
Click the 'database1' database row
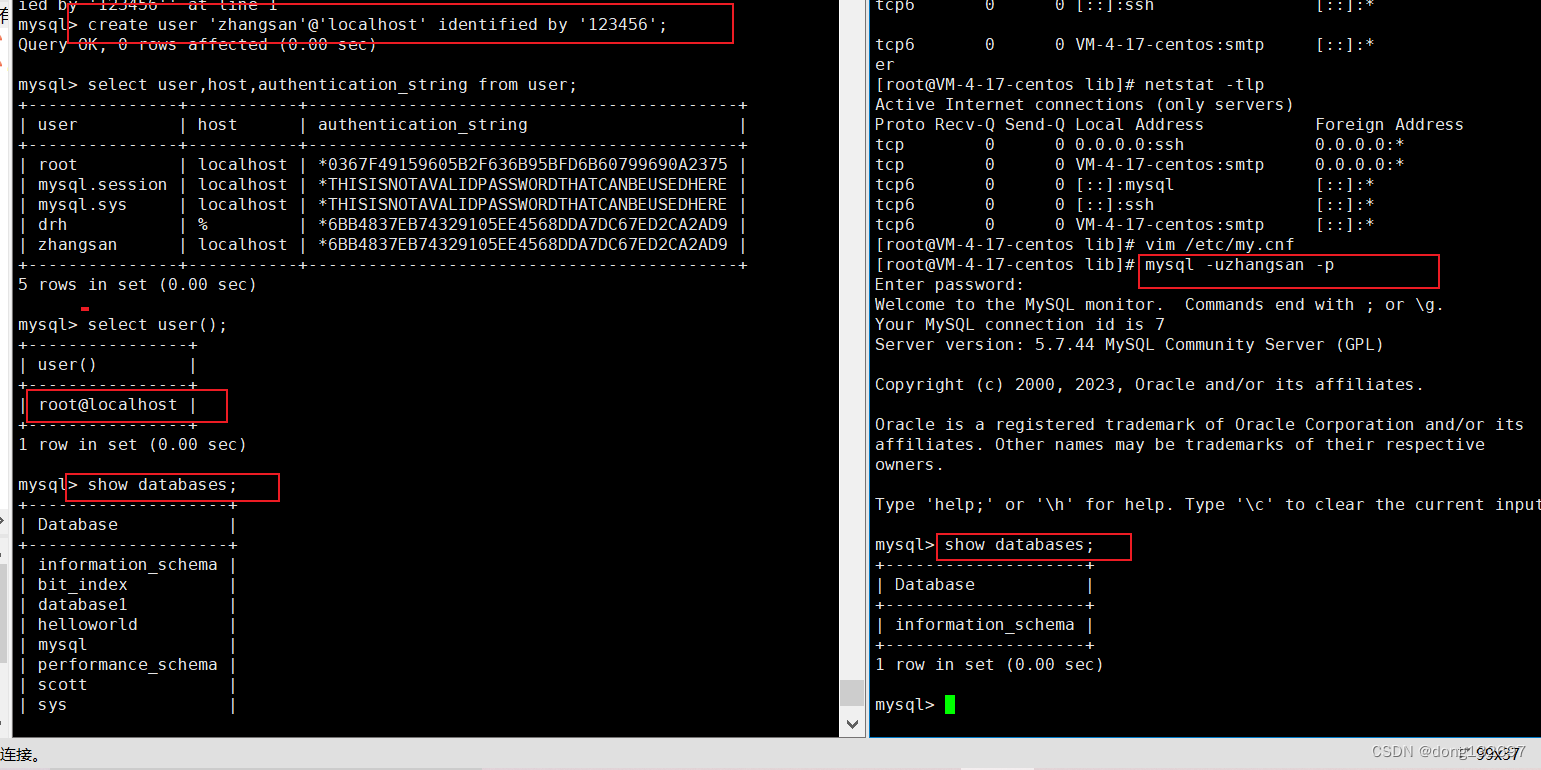point(82,605)
